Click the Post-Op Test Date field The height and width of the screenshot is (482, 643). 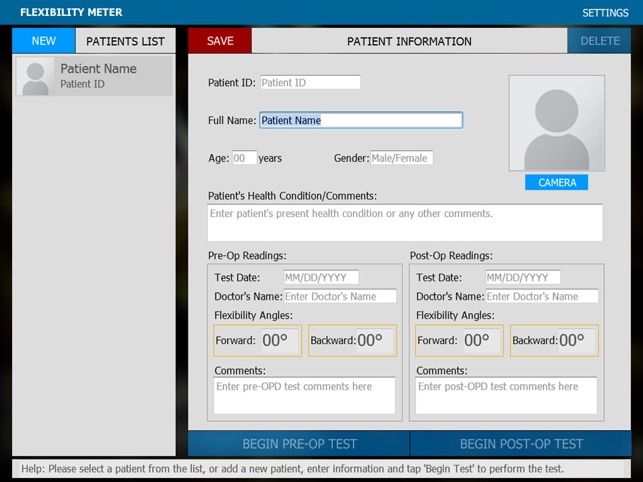point(523,277)
